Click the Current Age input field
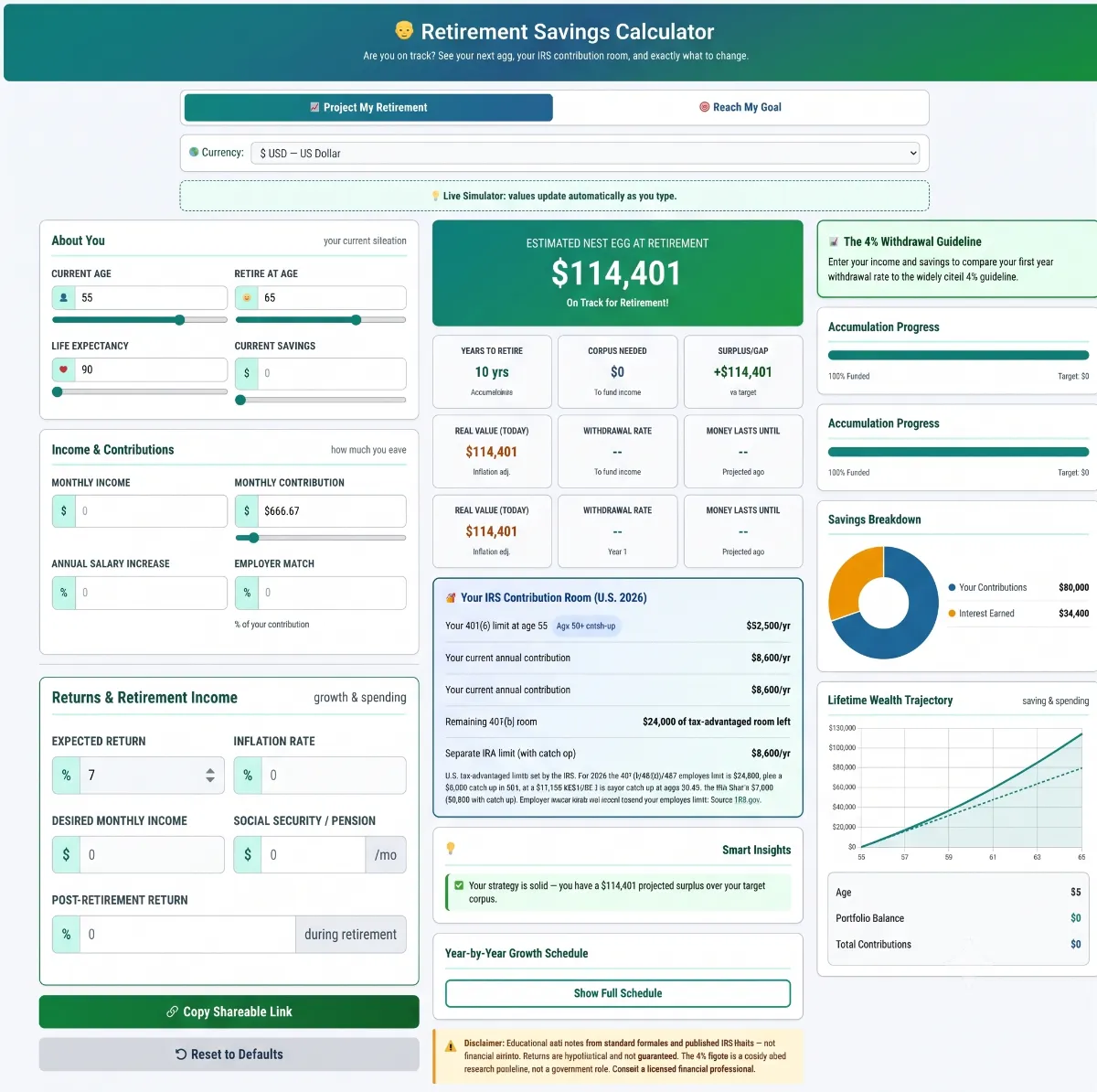Screen dimensions: 1097x1092 [150, 297]
